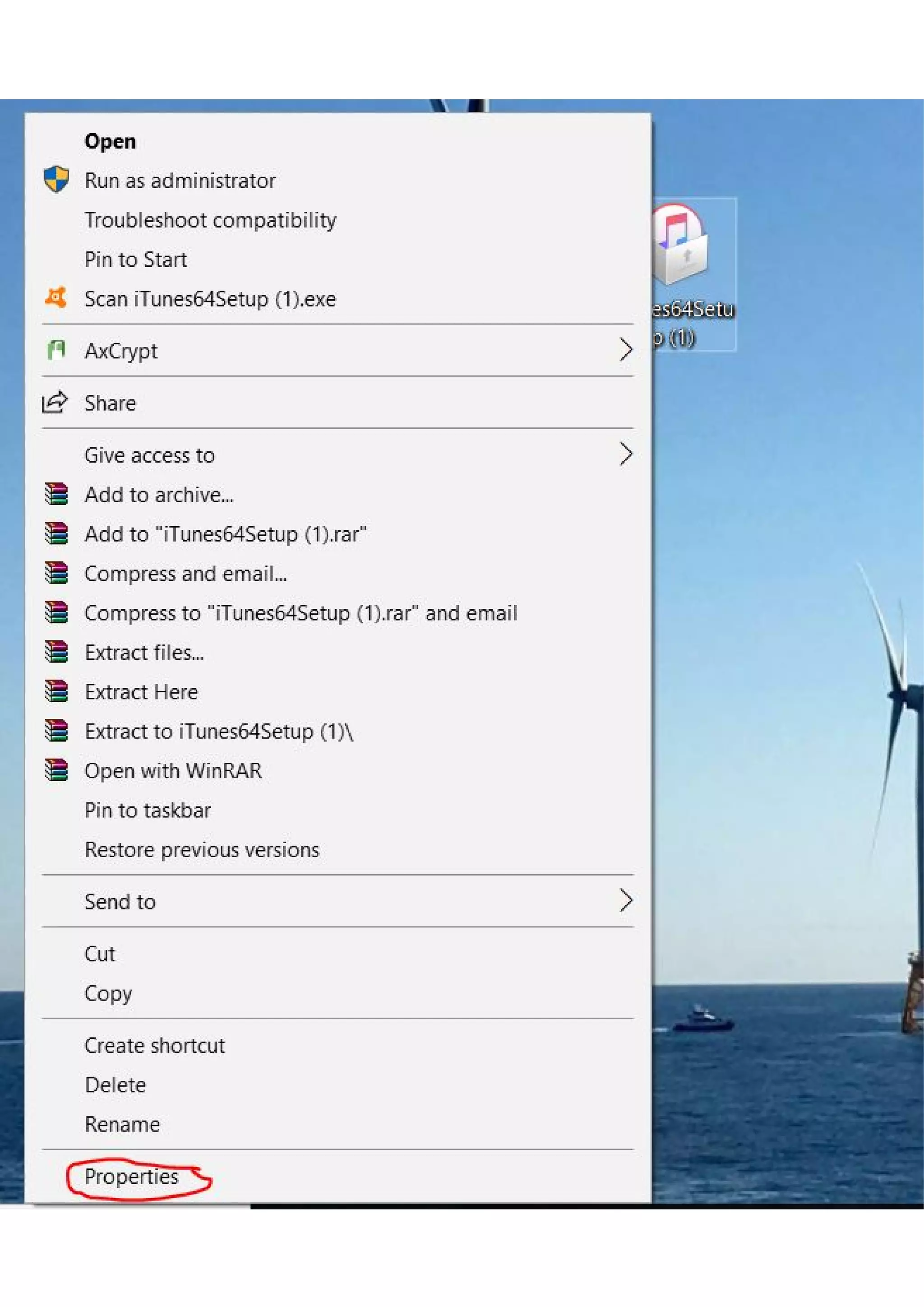Click WinRAR icon beside Compress and email...

56,573
